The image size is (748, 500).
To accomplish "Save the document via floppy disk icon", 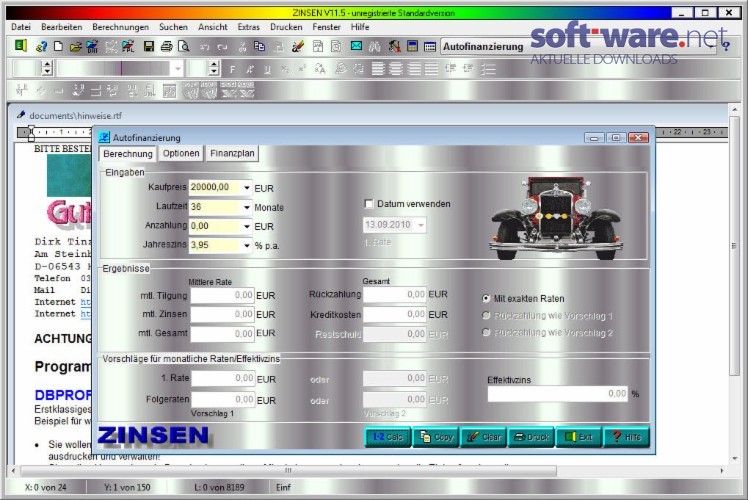I will [x=149, y=46].
